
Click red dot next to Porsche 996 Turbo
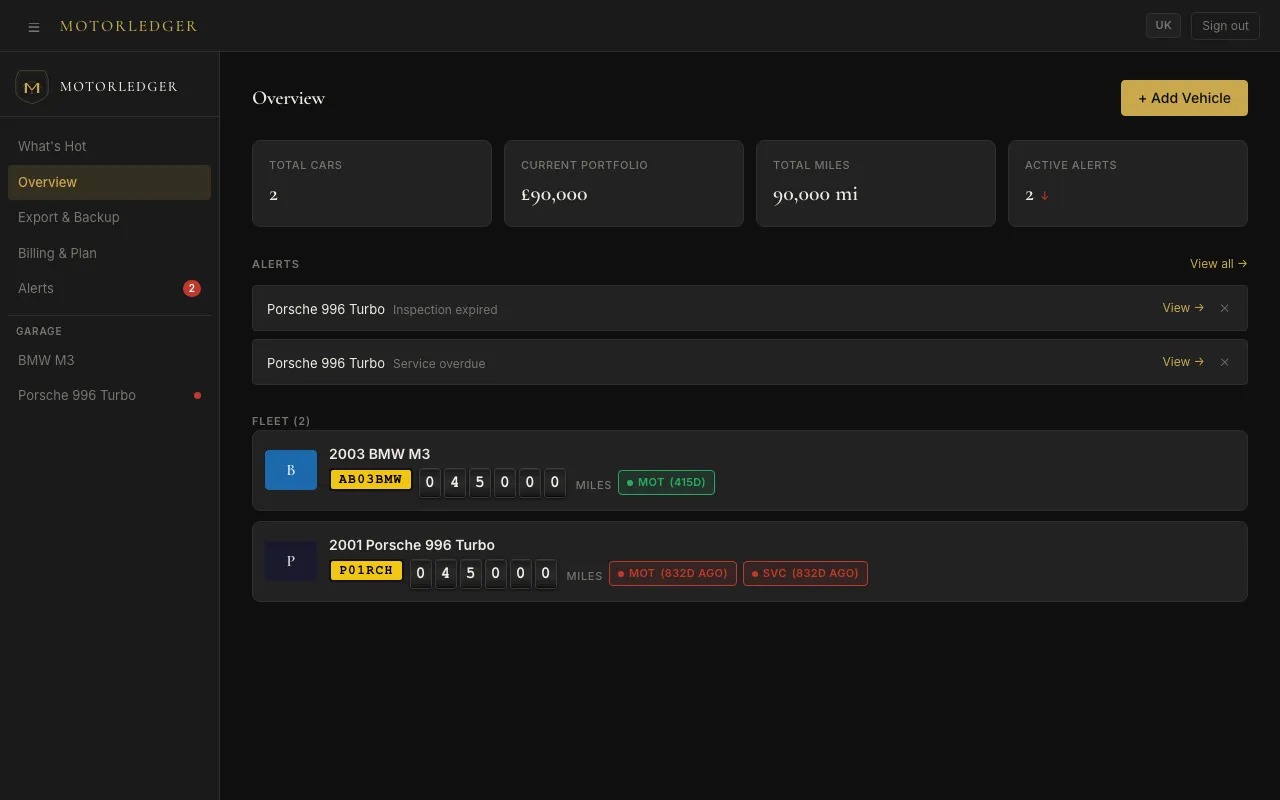pos(197,395)
